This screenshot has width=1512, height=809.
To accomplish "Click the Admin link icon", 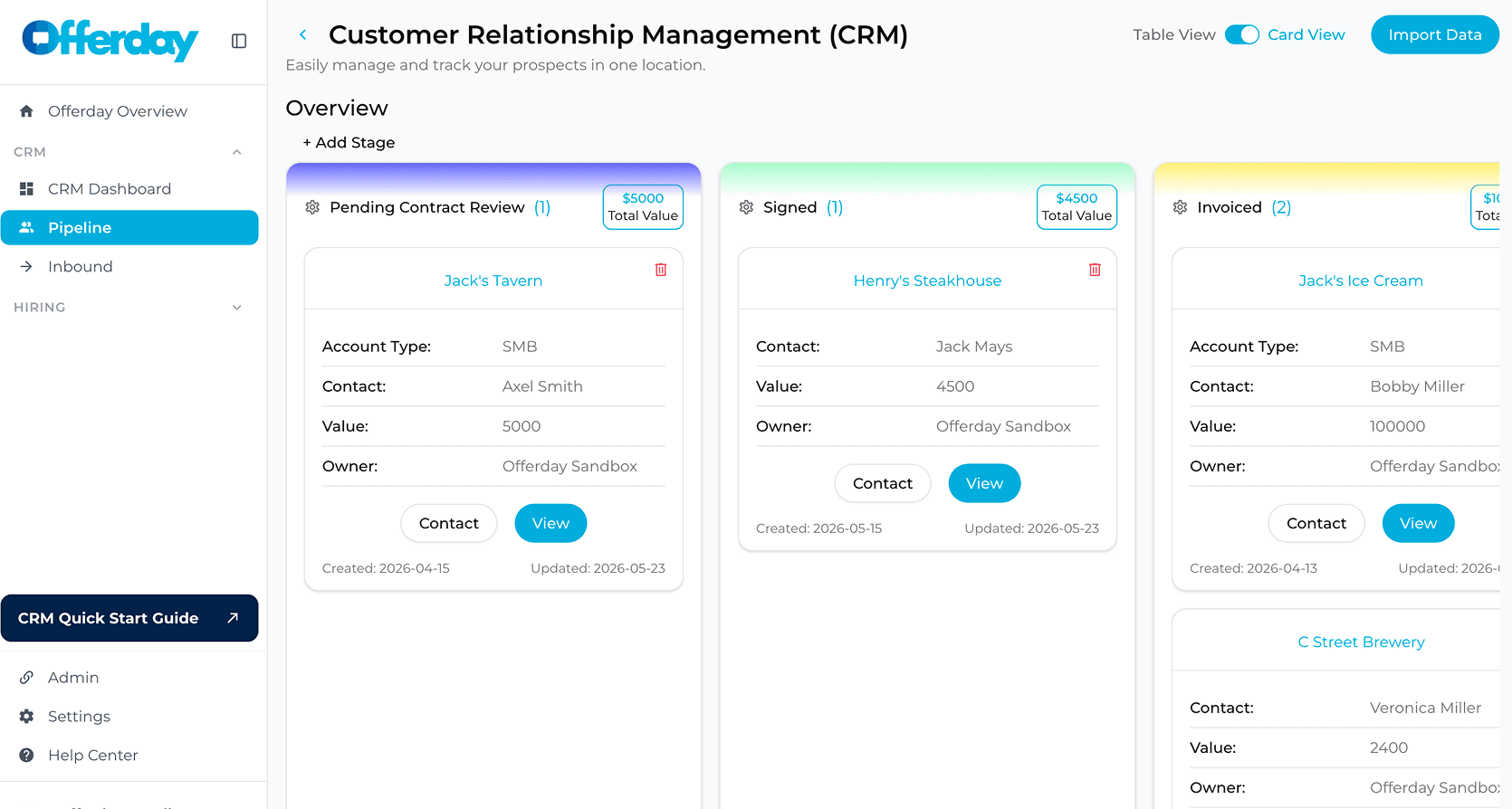I will (x=26, y=678).
